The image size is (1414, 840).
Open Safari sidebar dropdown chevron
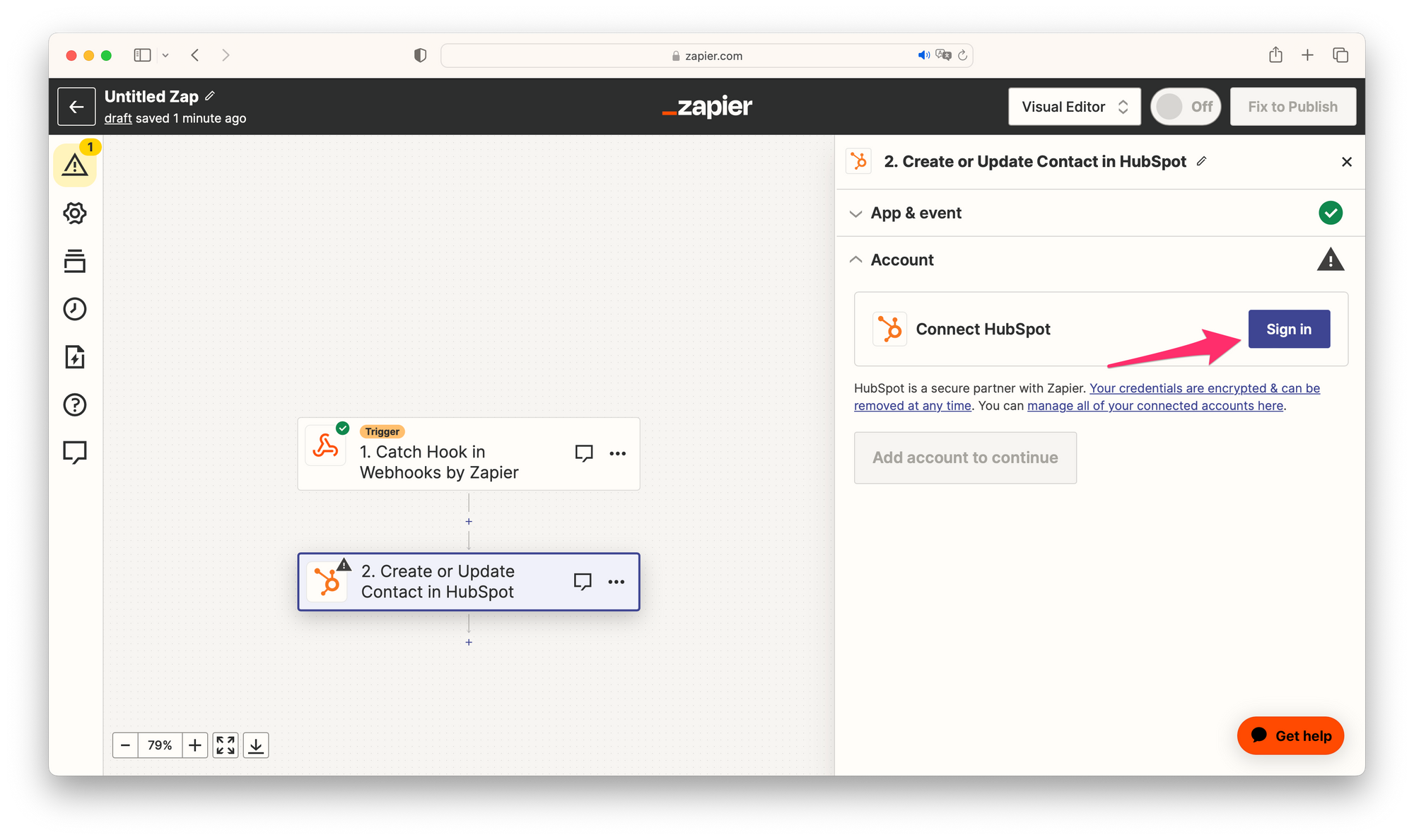coord(165,55)
